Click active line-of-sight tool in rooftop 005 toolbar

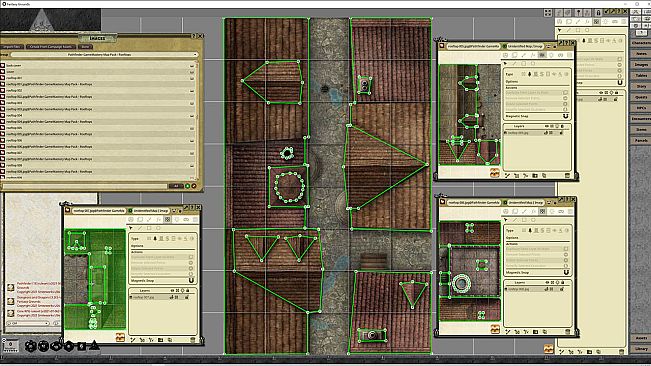(x=542, y=55)
